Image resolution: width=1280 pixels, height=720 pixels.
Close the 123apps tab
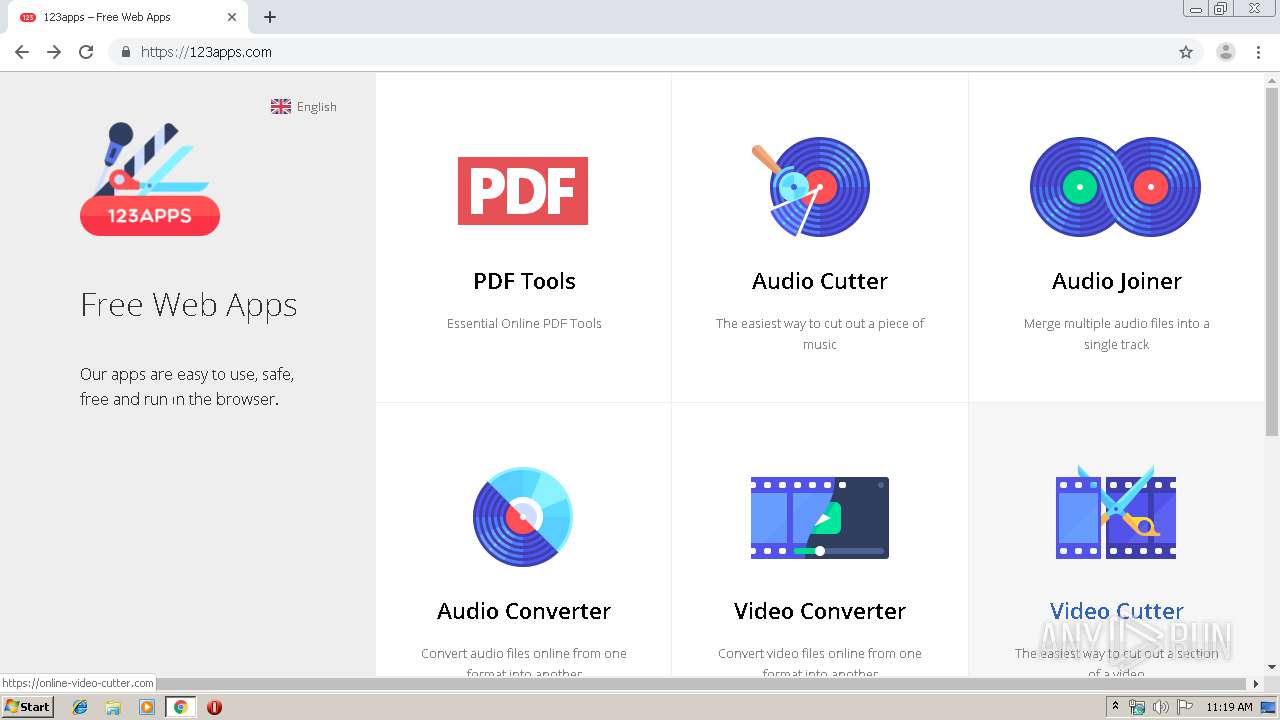coord(232,17)
